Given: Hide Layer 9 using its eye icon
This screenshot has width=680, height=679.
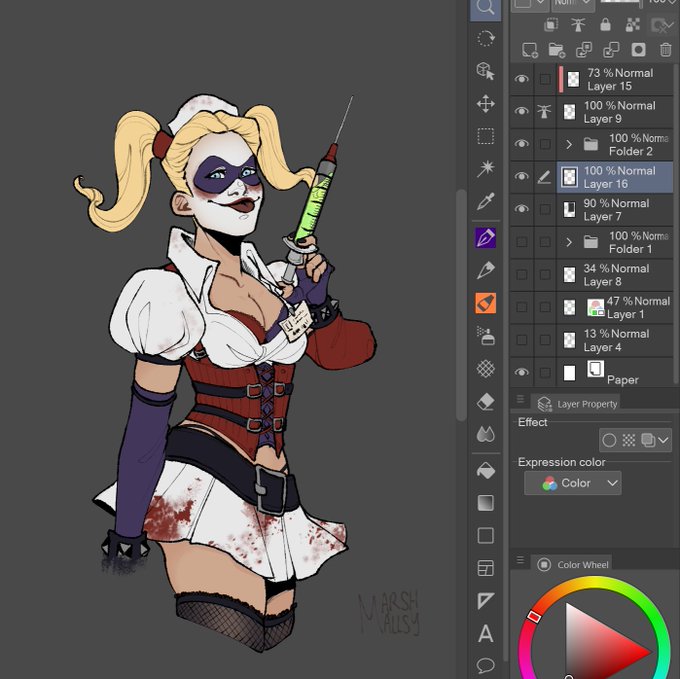Looking at the screenshot, I should point(522,111).
